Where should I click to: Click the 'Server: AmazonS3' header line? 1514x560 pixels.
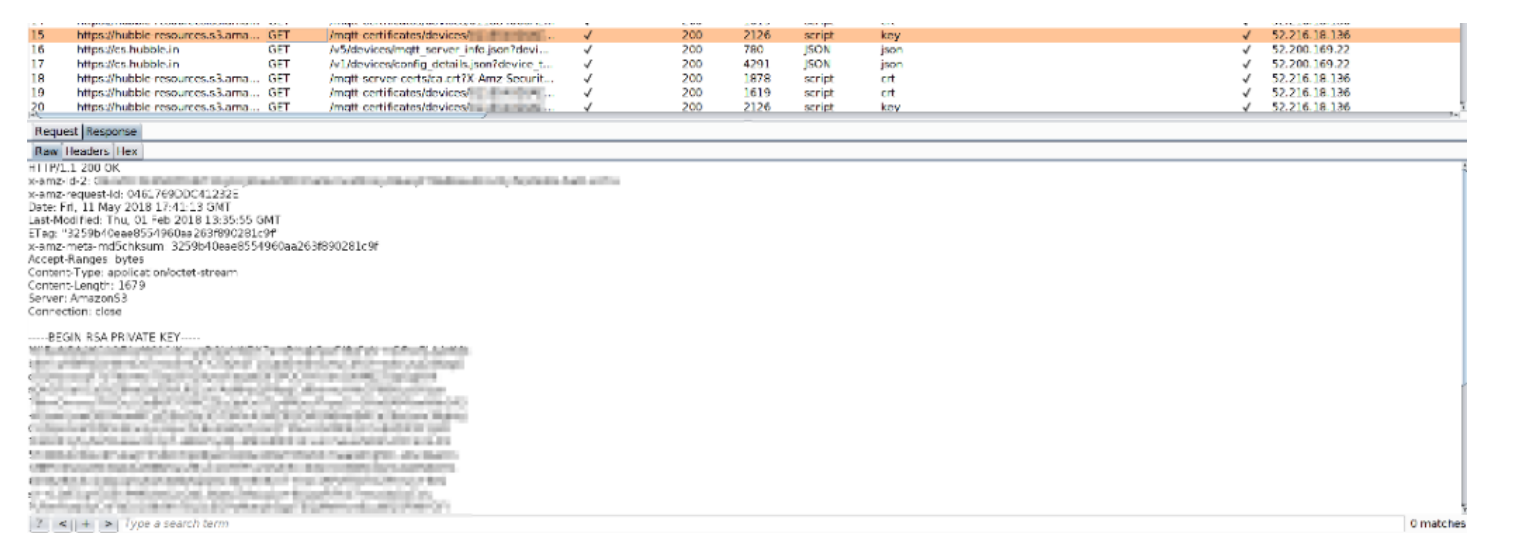77,297
